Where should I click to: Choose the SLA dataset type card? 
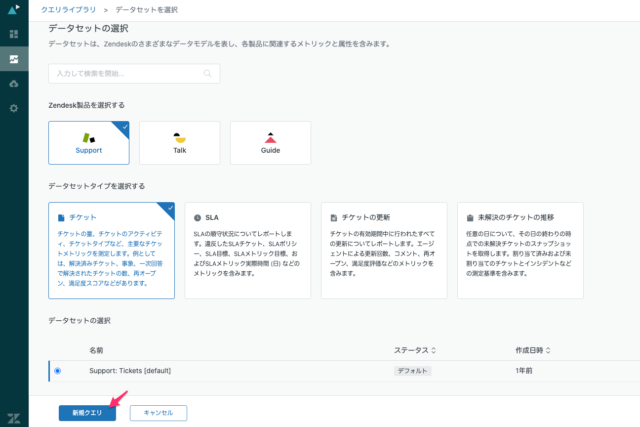[247, 251]
